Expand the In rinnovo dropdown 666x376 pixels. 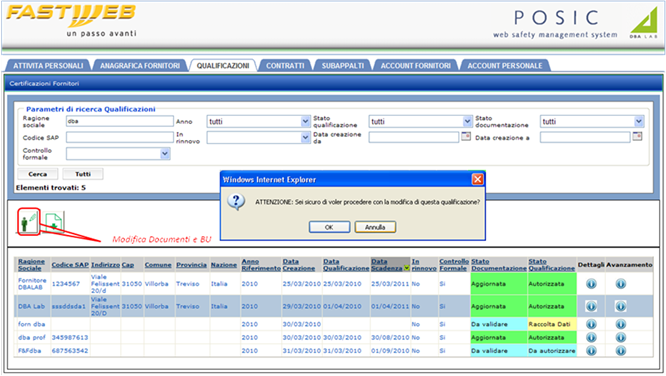pos(305,137)
